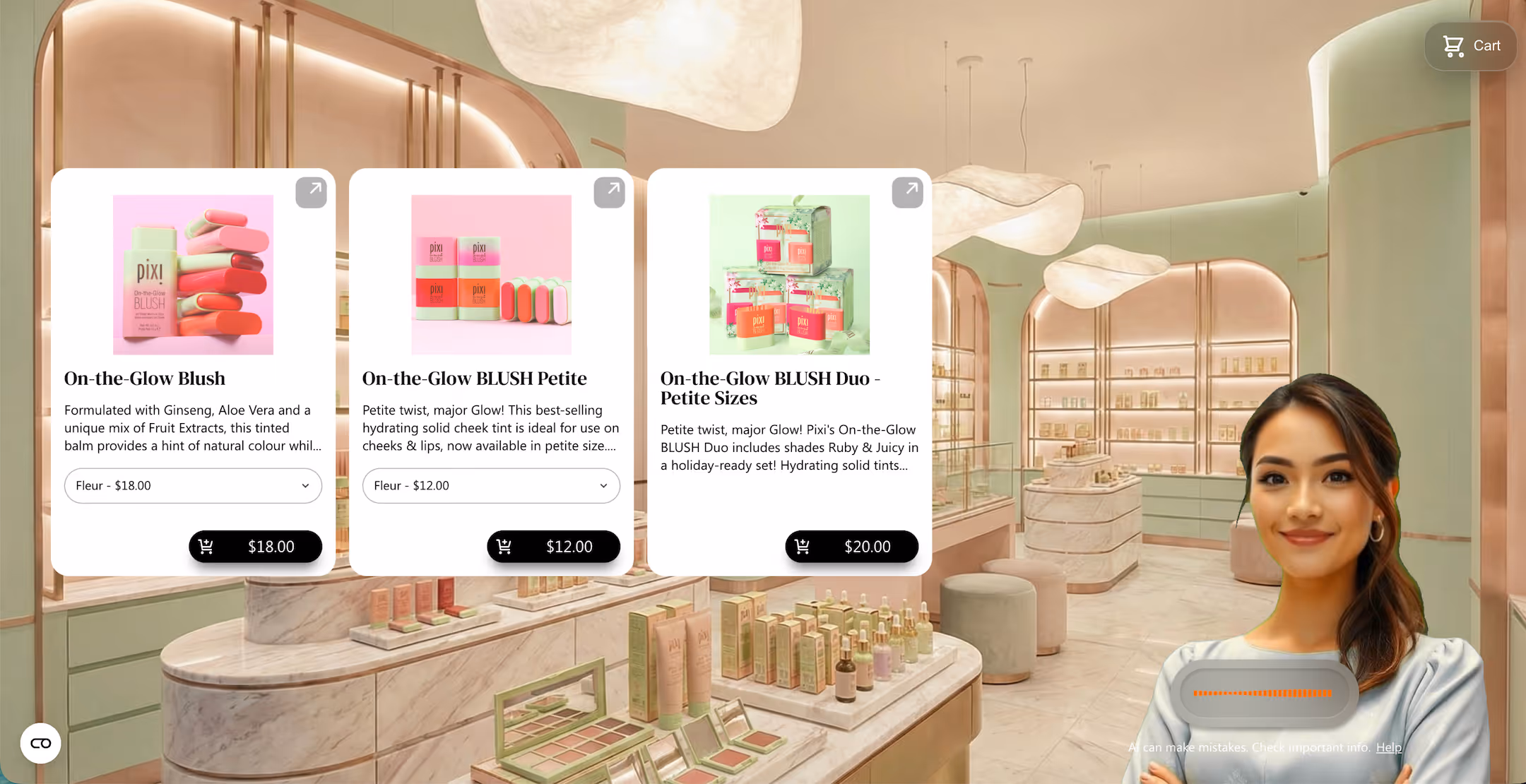Expand the Fleur - $12.00 shade dropdown
Viewport: 1526px width, 784px height.
click(x=491, y=486)
